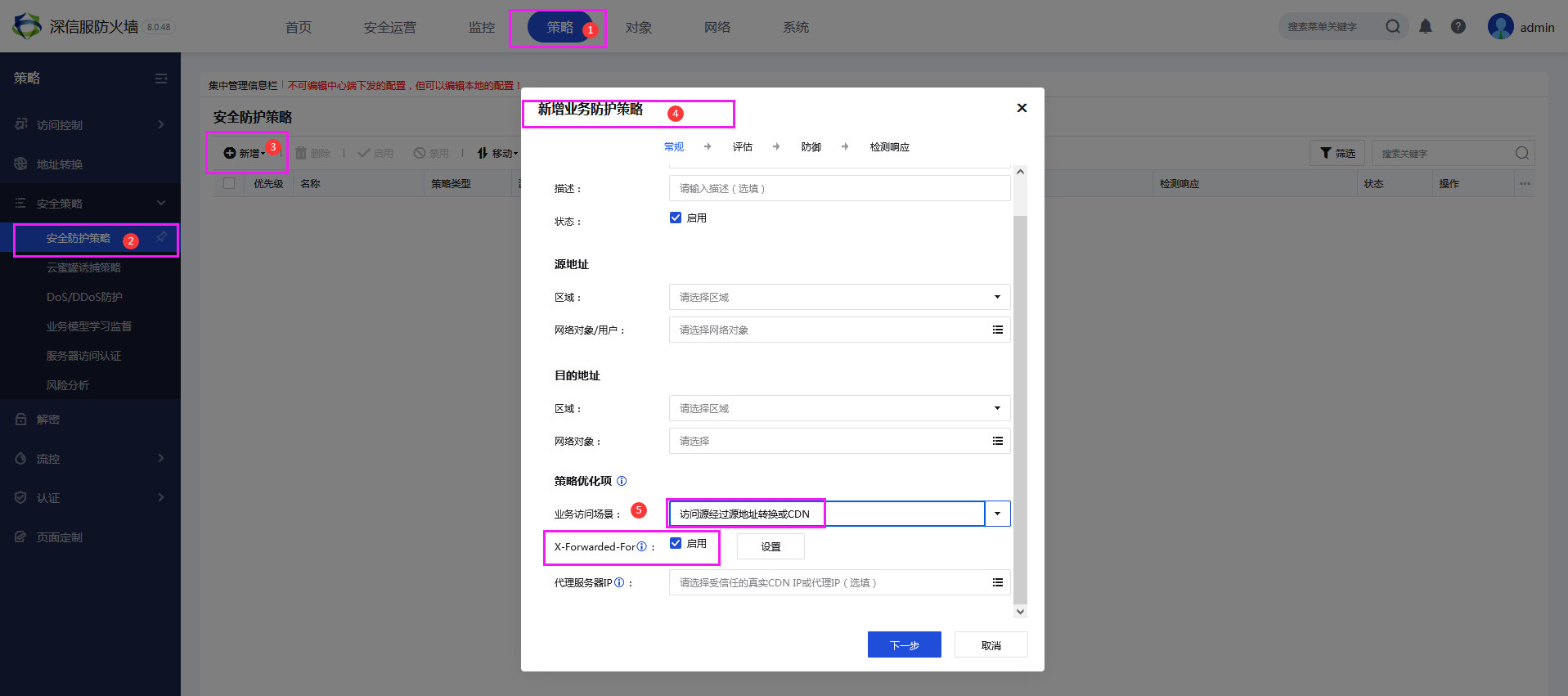
Task: Expand the 目的地址 区域 dropdown
Action: (x=997, y=408)
